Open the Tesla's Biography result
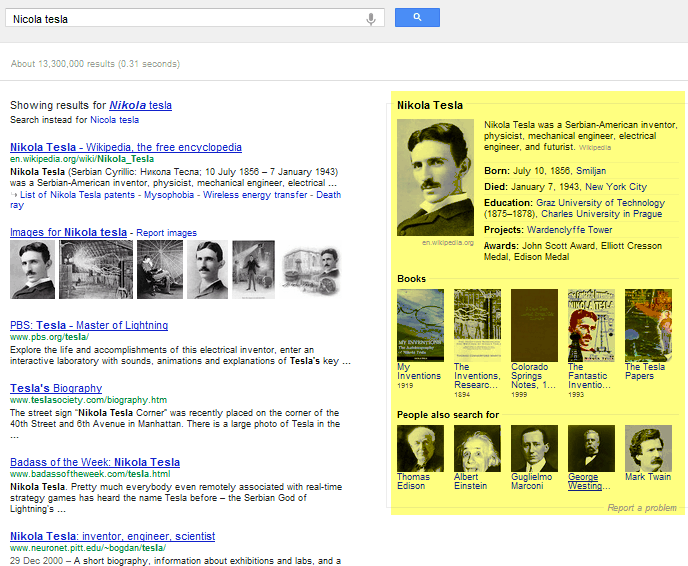688x566 pixels. pos(56,388)
